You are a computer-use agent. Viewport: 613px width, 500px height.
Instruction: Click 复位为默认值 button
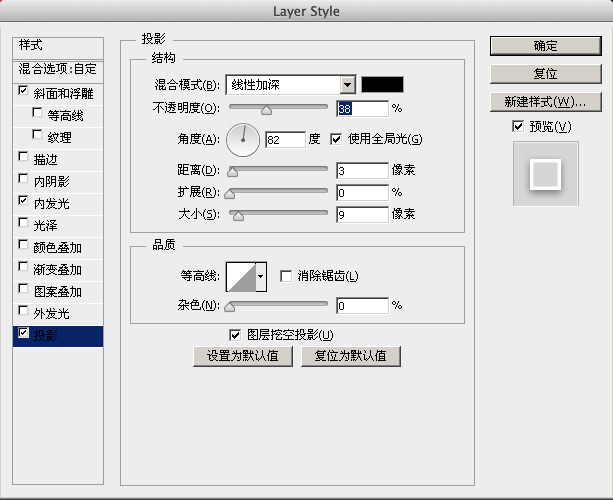(x=351, y=356)
